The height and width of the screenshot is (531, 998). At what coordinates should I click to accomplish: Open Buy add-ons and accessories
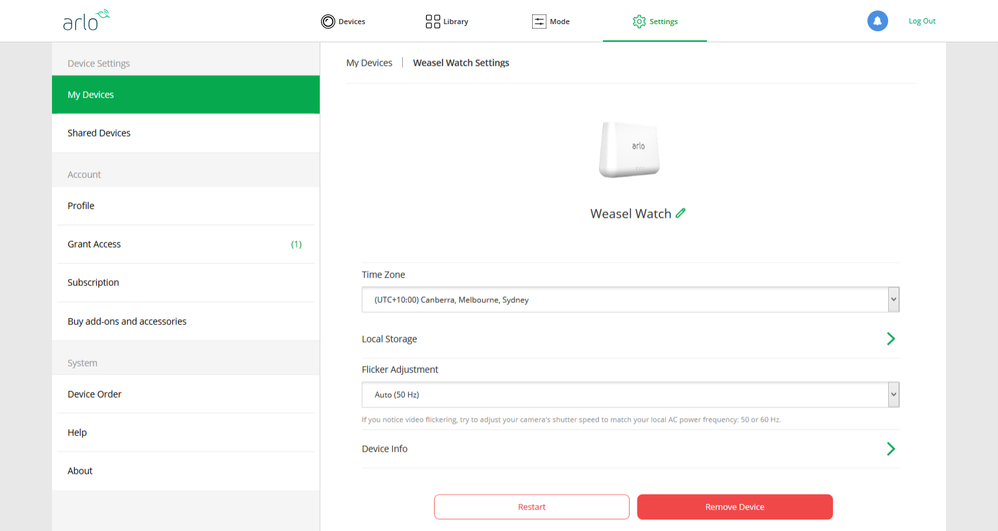pyautogui.click(x=186, y=321)
